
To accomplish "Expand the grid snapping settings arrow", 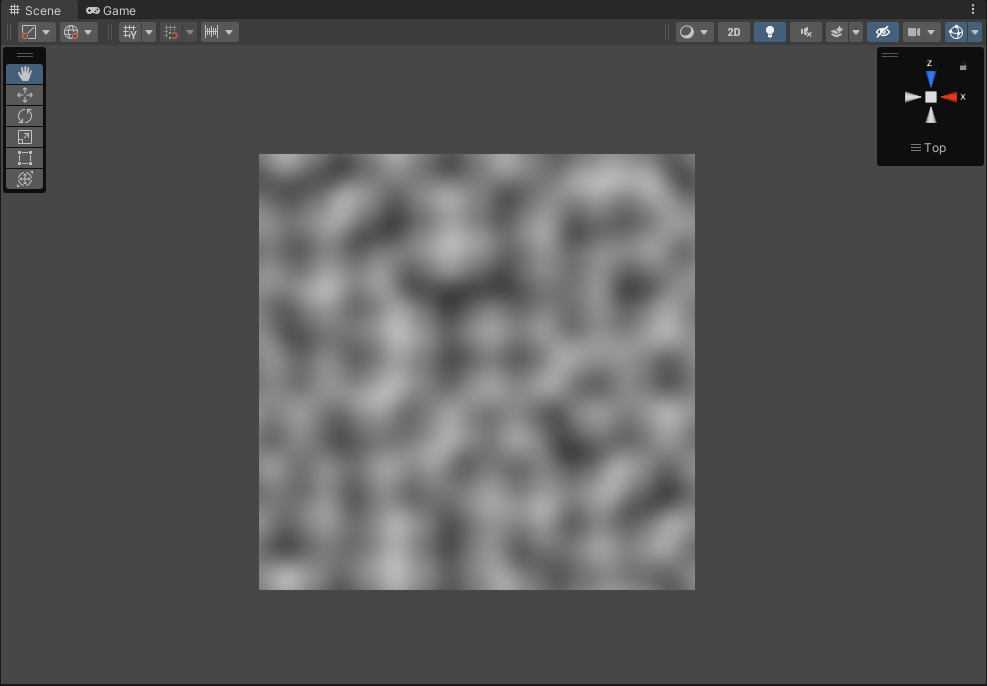I will (x=190, y=32).
